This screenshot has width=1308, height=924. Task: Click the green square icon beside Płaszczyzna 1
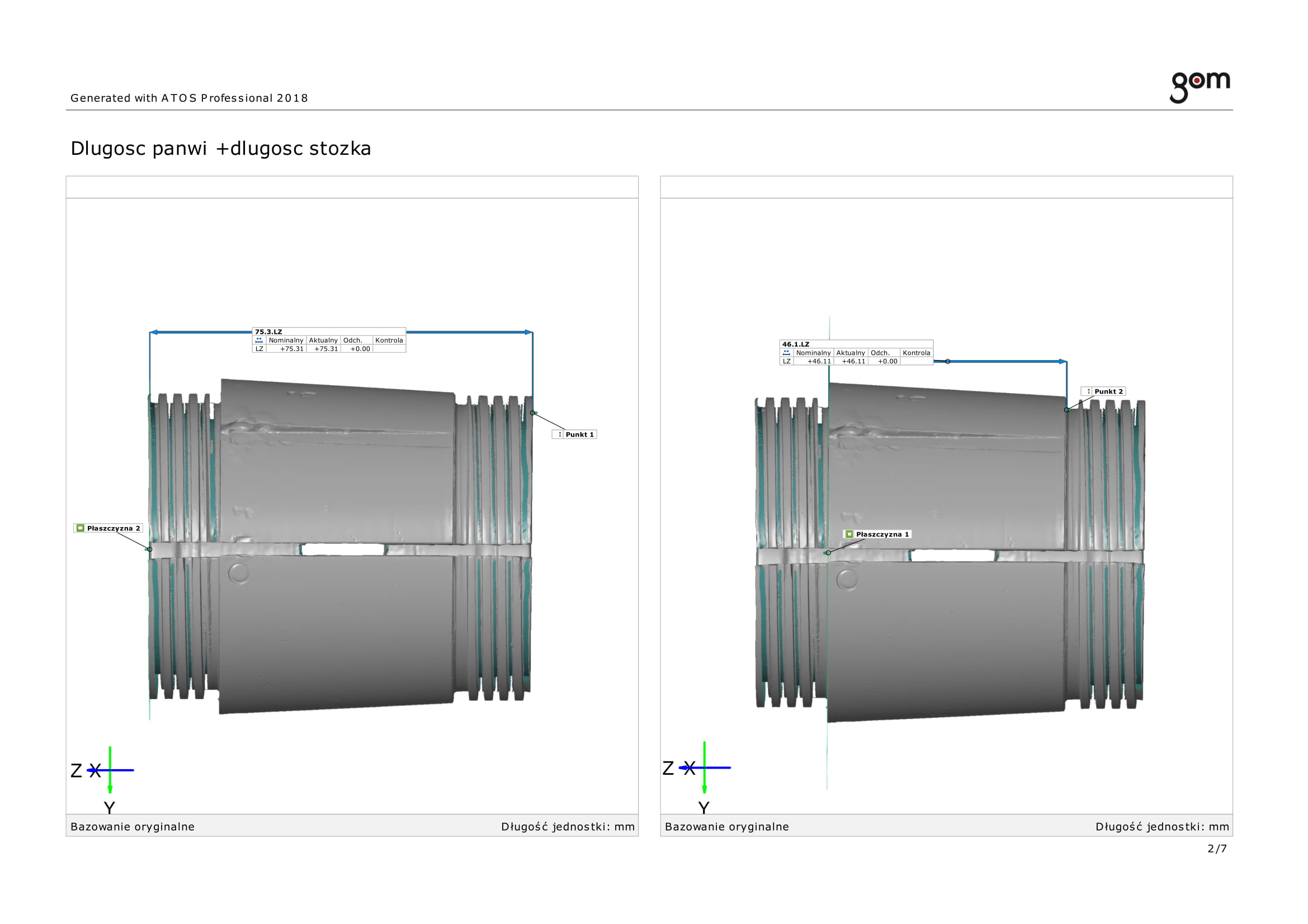click(849, 534)
